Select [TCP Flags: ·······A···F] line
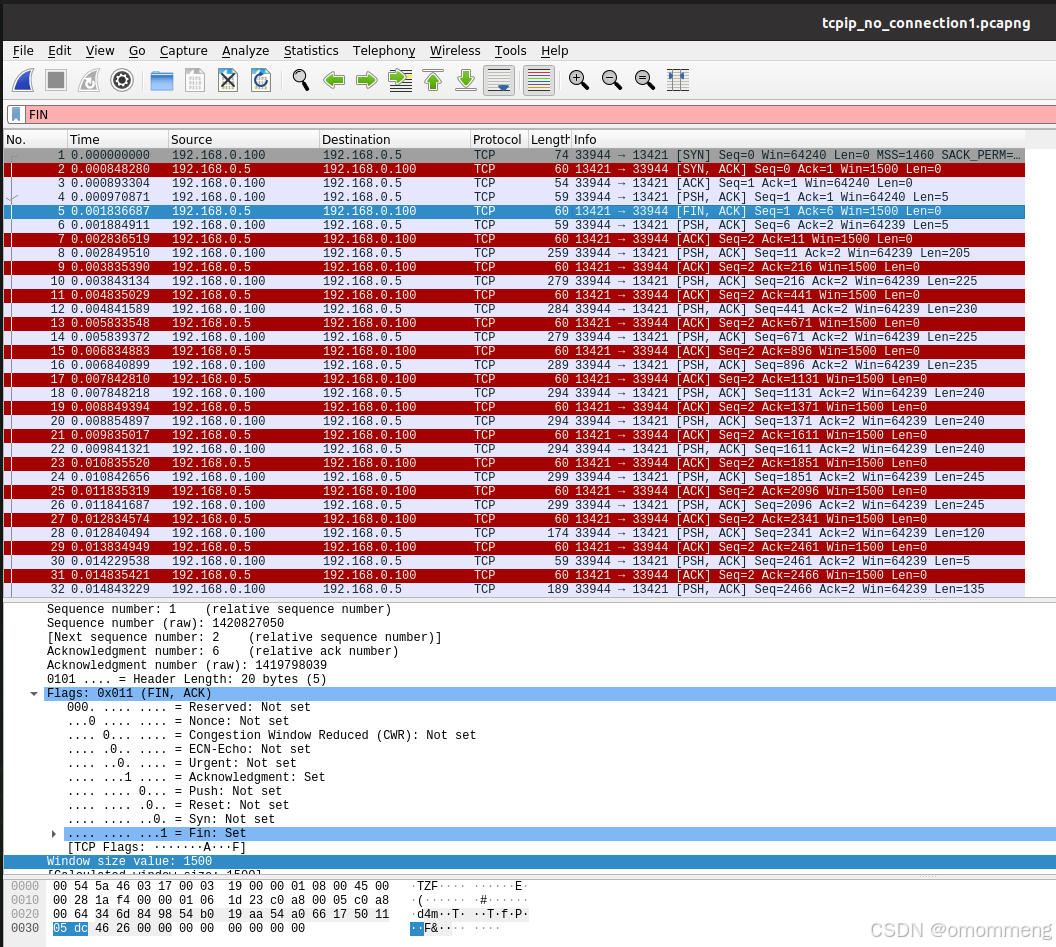Screen dimensions: 1056x947 156,847
